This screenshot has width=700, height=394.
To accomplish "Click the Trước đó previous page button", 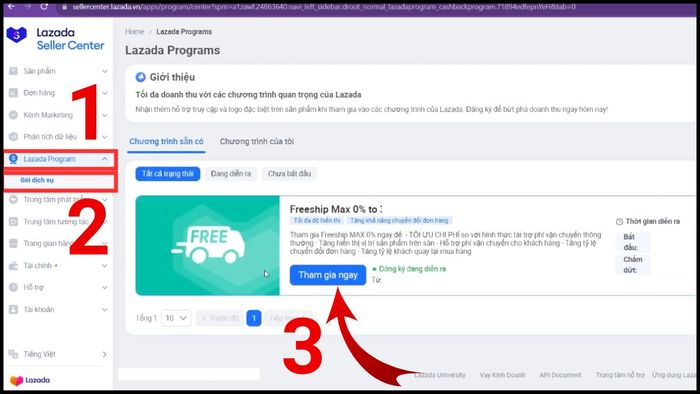I will [x=220, y=318].
